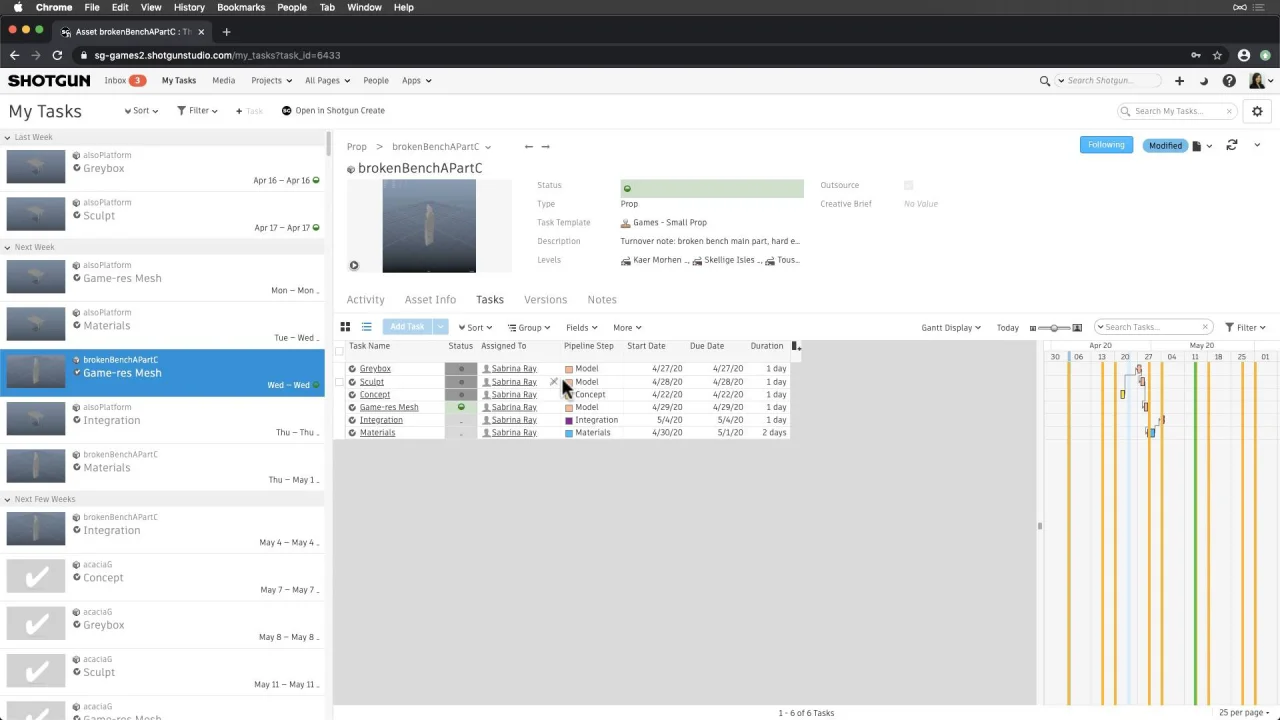Viewport: 1280px width, 720px height.
Task: Click the Search My Tasks input field
Action: [x=1177, y=111]
